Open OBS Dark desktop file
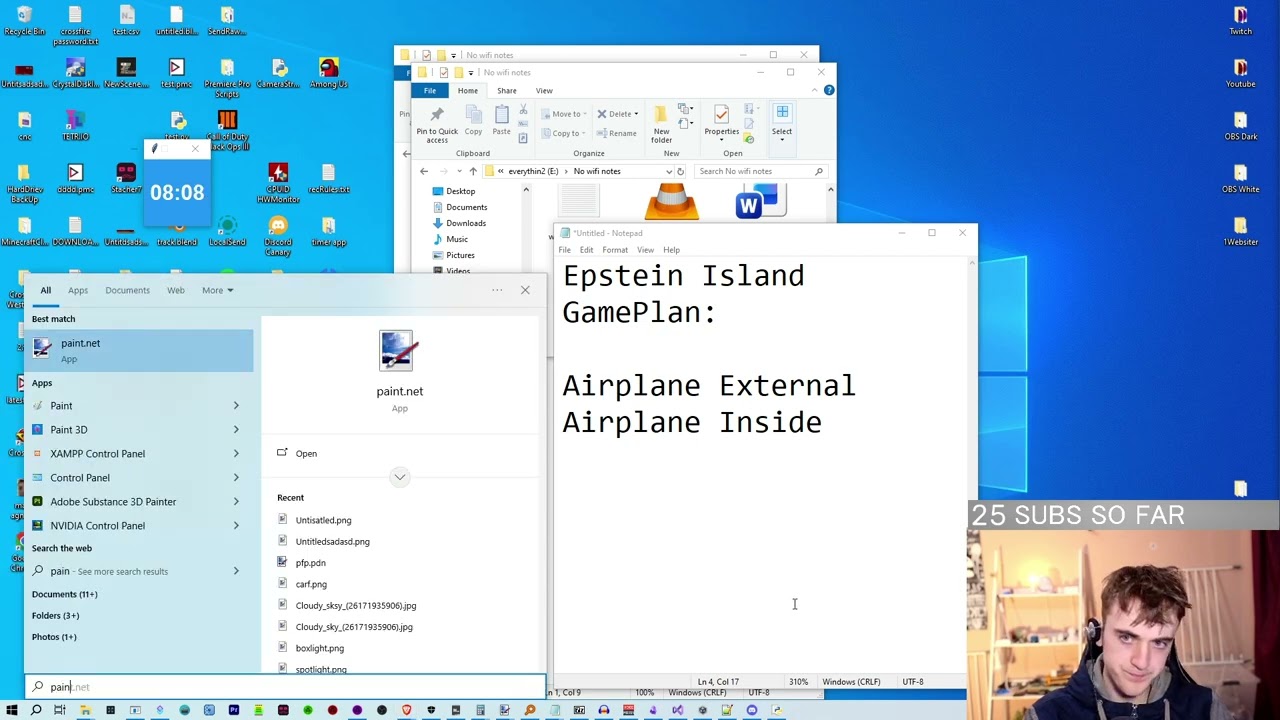 pos(1240,126)
